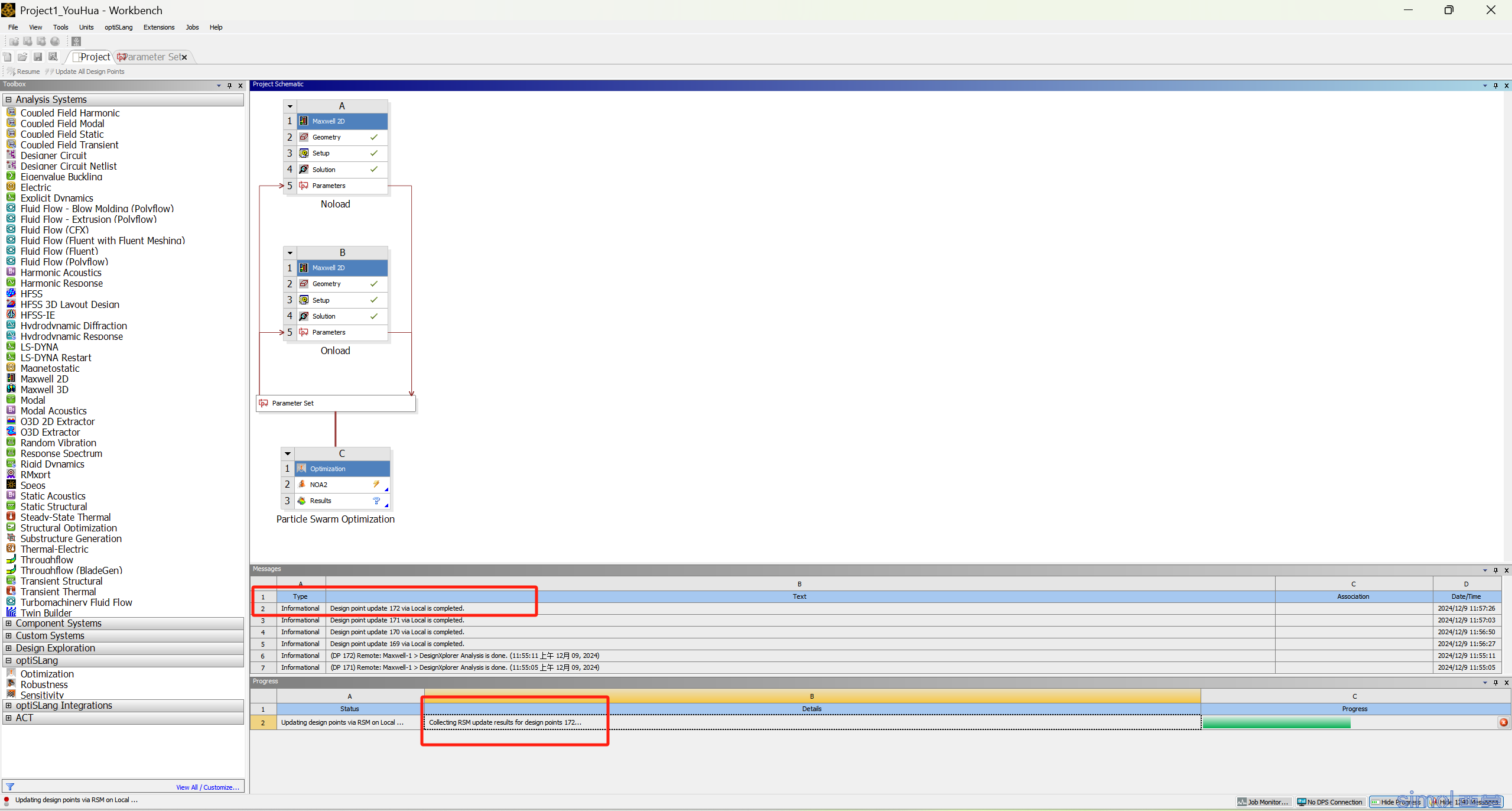
Task: Open the Messages panel dropdown arrow
Action: [x=1484, y=570]
